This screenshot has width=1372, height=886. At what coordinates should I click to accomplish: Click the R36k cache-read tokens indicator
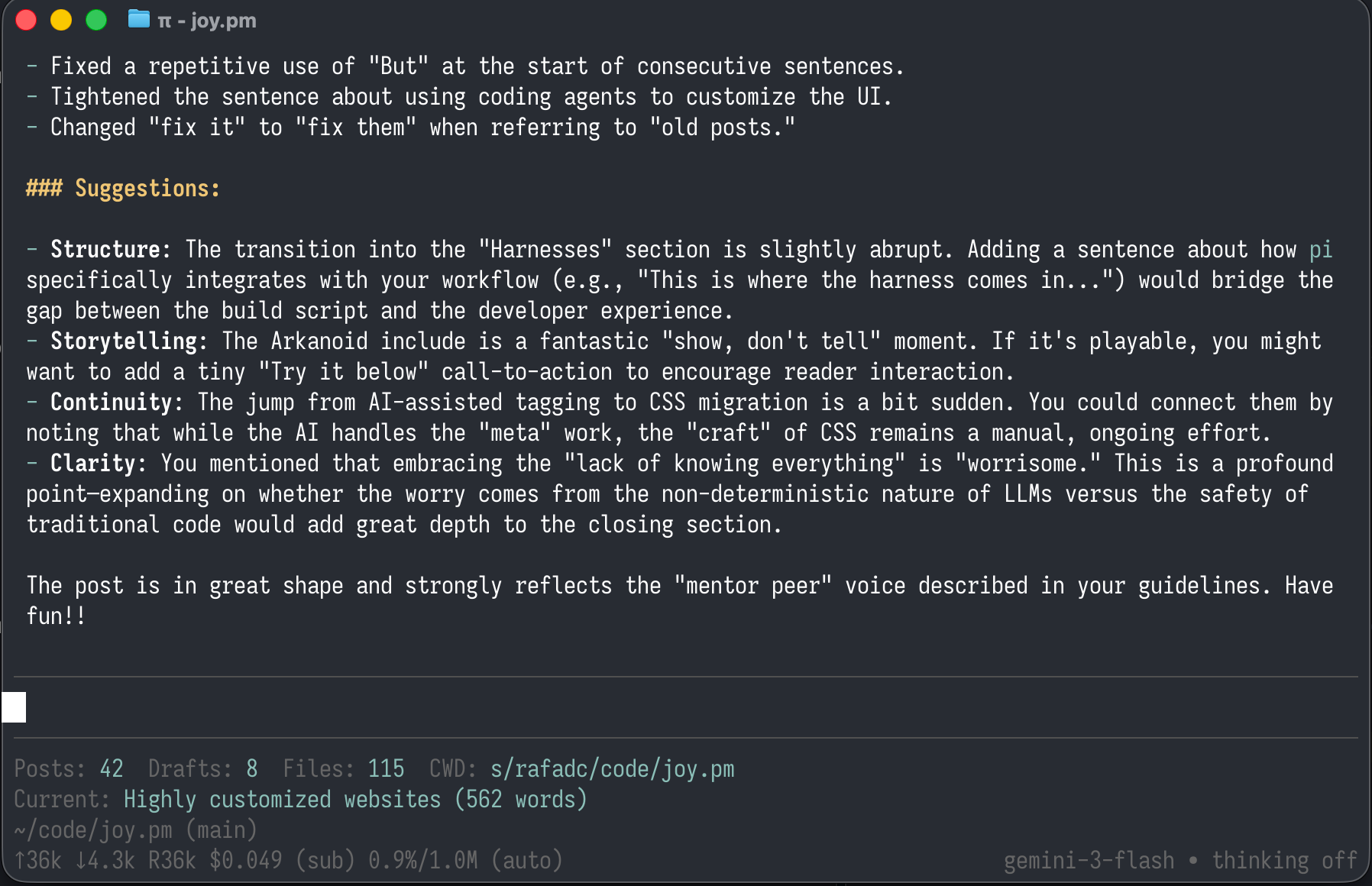point(173,860)
